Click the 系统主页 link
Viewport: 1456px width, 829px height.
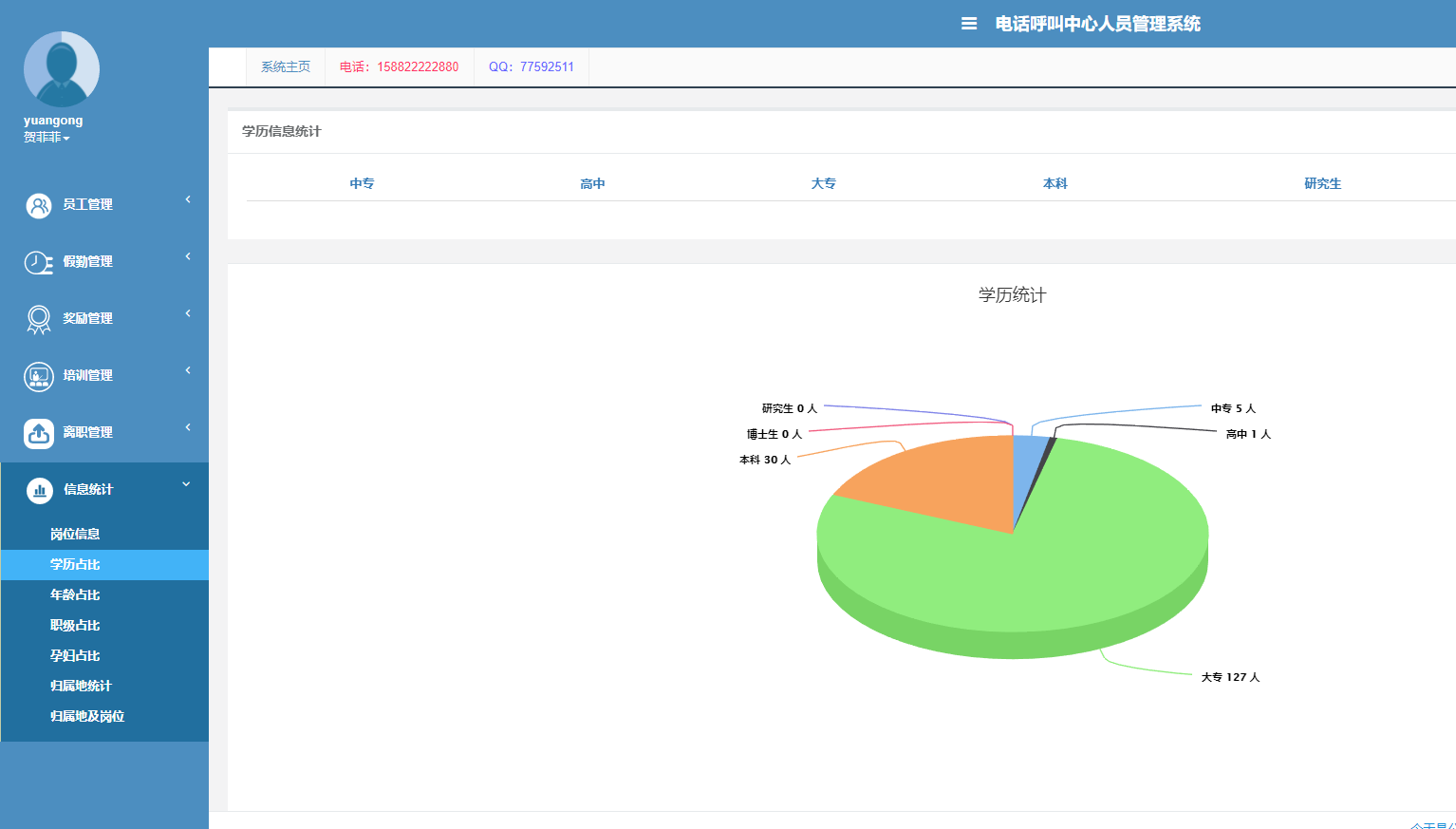tap(285, 66)
